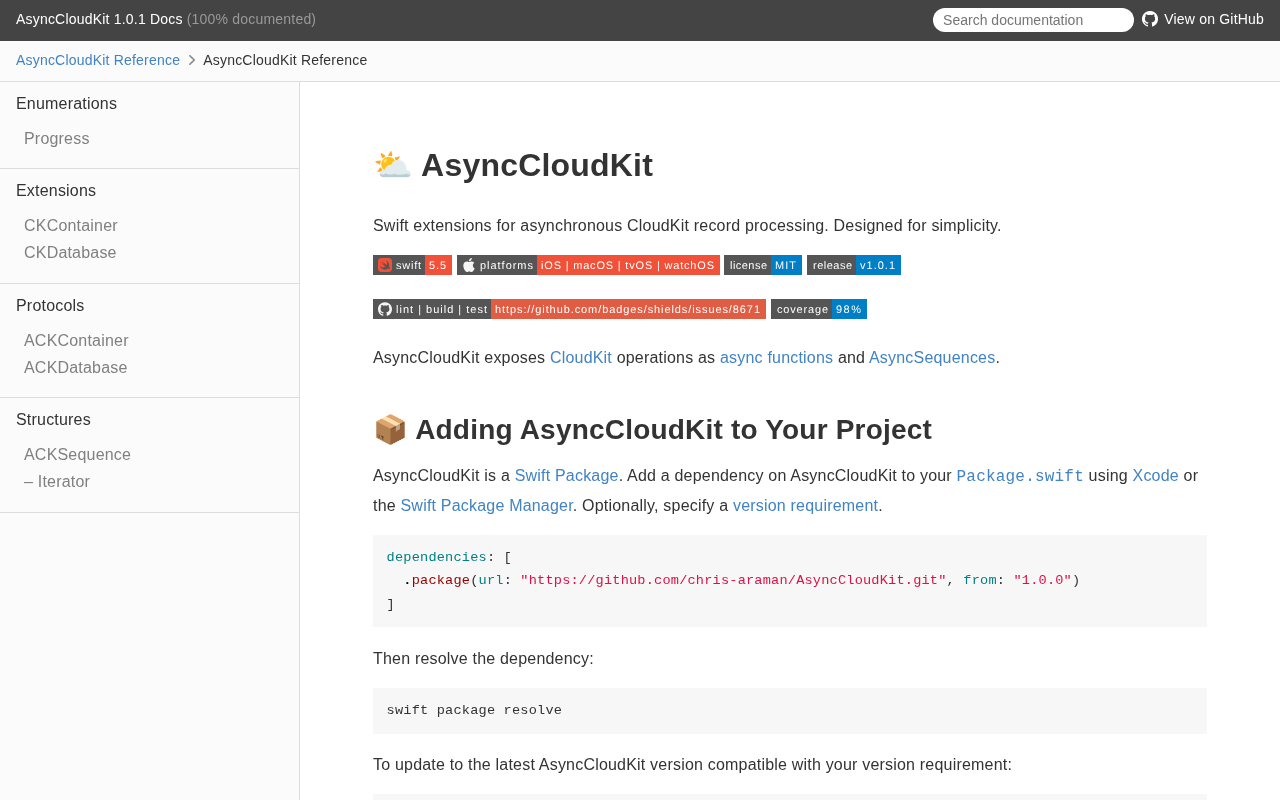Open Progress enumeration in sidebar

point(57,139)
